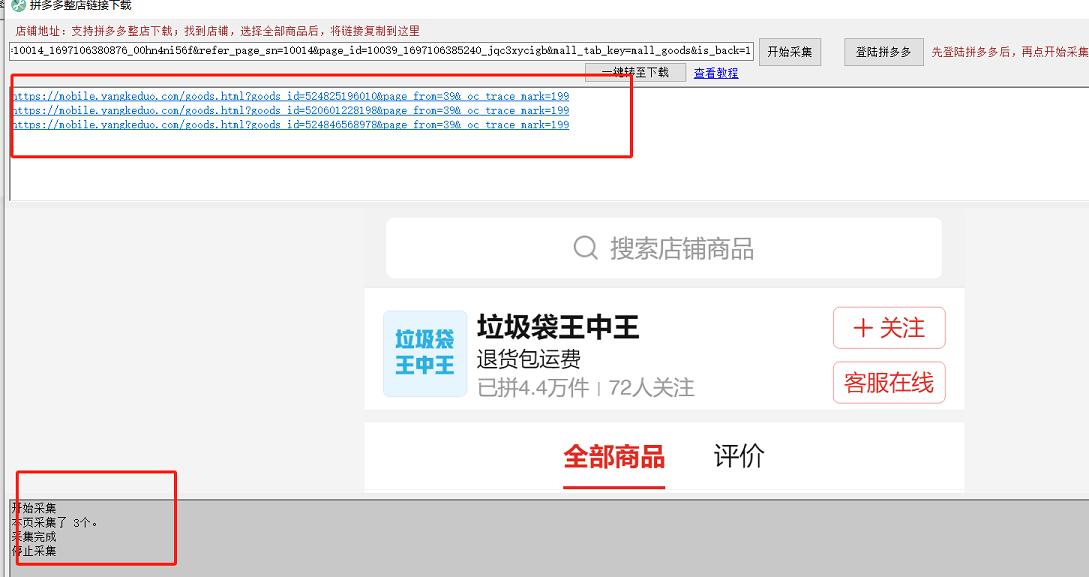
Task: Click the 客服在线 customer service button
Action: point(889,383)
